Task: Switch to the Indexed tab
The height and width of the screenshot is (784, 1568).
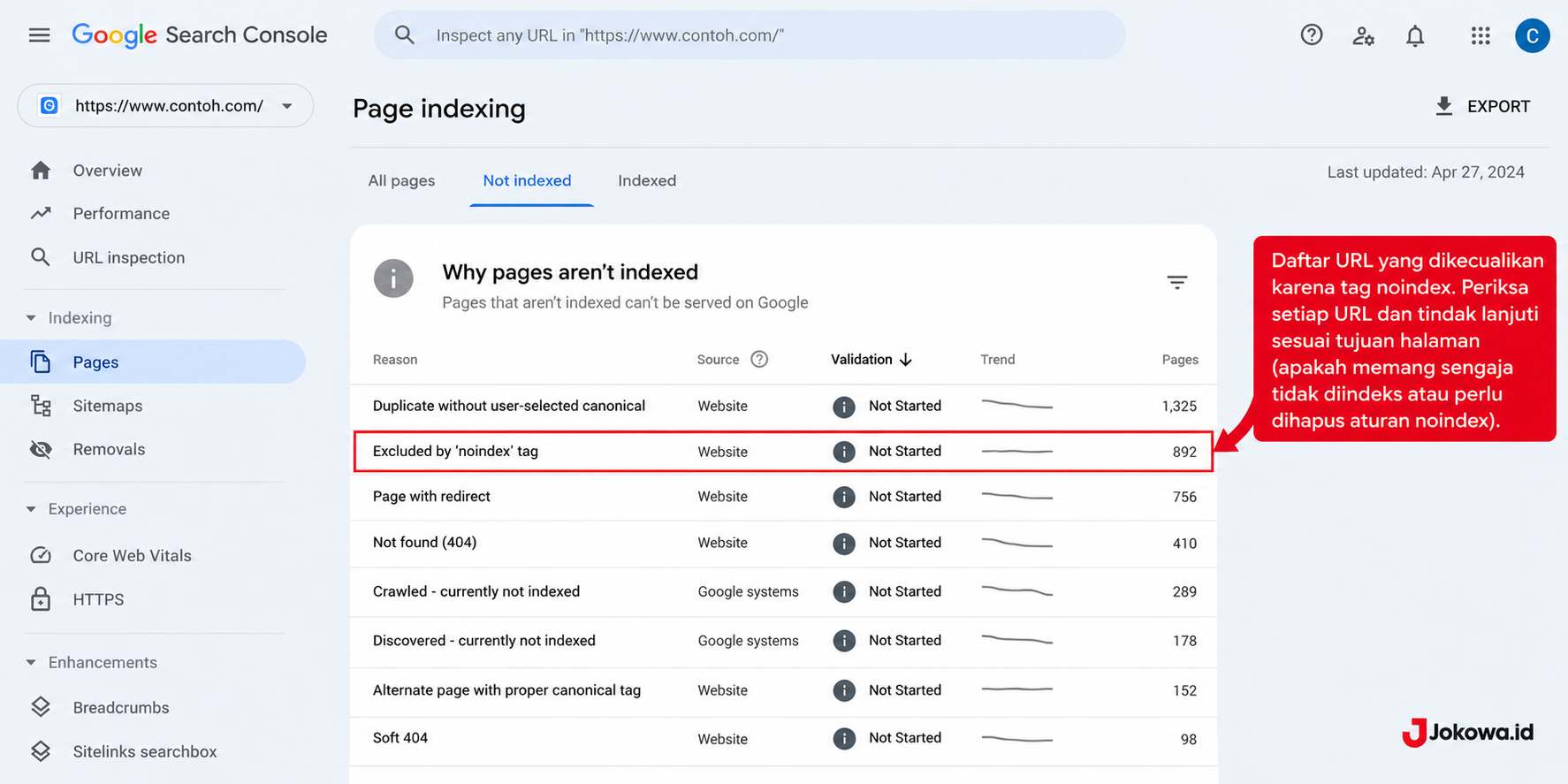Action: click(647, 180)
